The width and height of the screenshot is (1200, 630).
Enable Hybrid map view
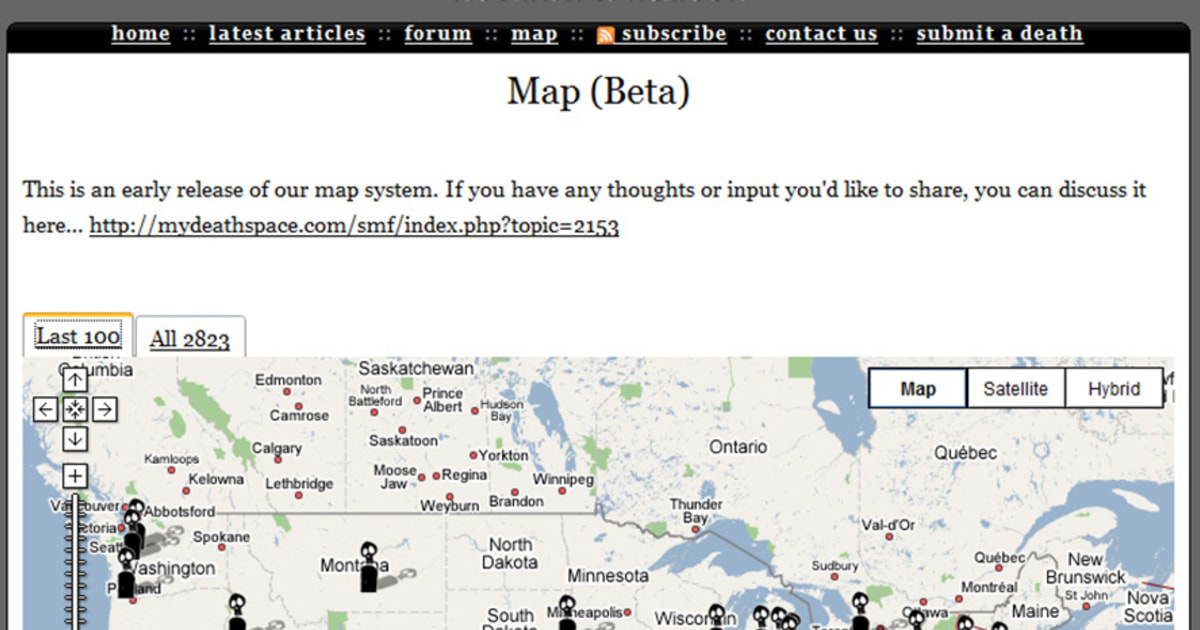coord(1114,388)
